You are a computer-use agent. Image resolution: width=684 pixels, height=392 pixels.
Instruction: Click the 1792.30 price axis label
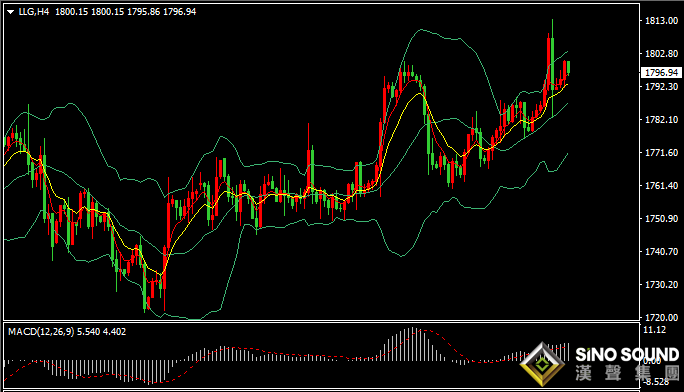tap(661, 86)
